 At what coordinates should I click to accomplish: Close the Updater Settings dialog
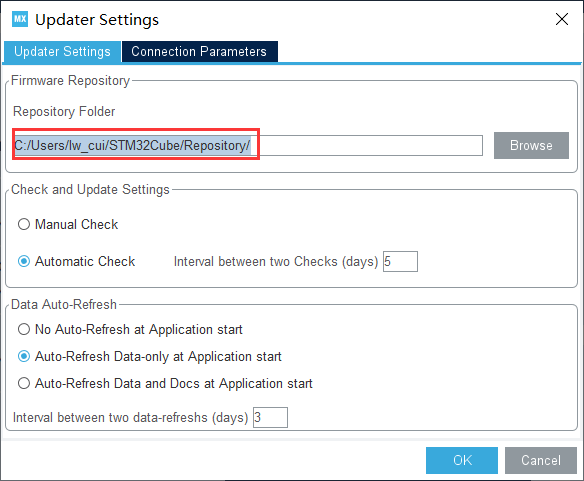click(x=562, y=19)
